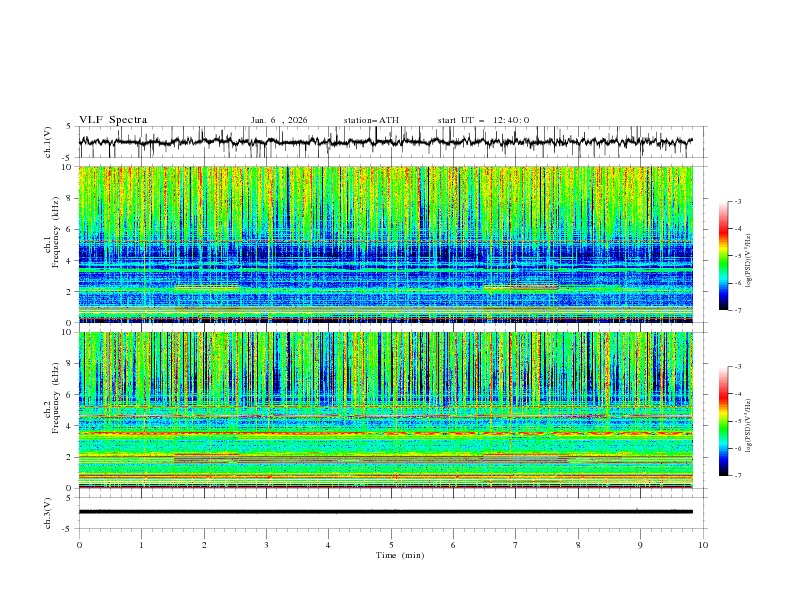
Task: Click the ch.3(V) axis label
Action: [49, 511]
